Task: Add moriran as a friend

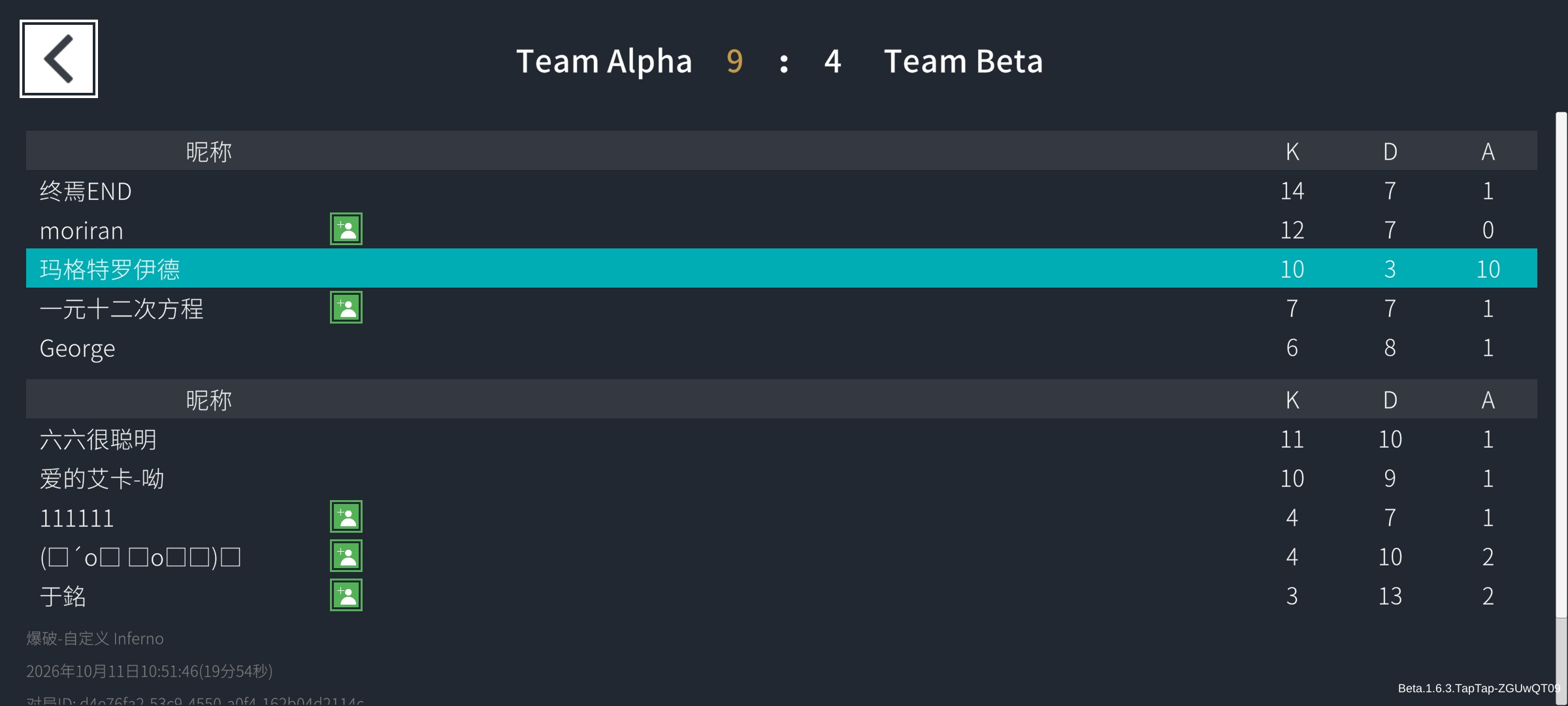Action: coord(346,229)
